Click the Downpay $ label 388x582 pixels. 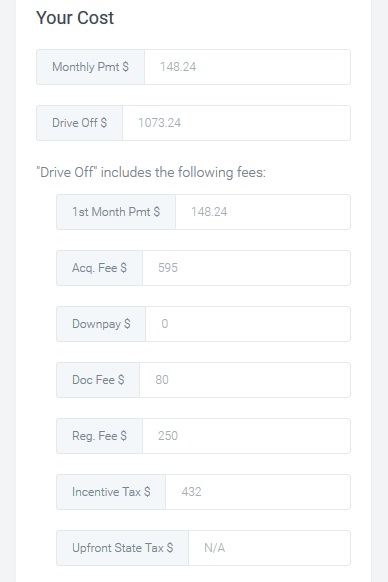101,324
